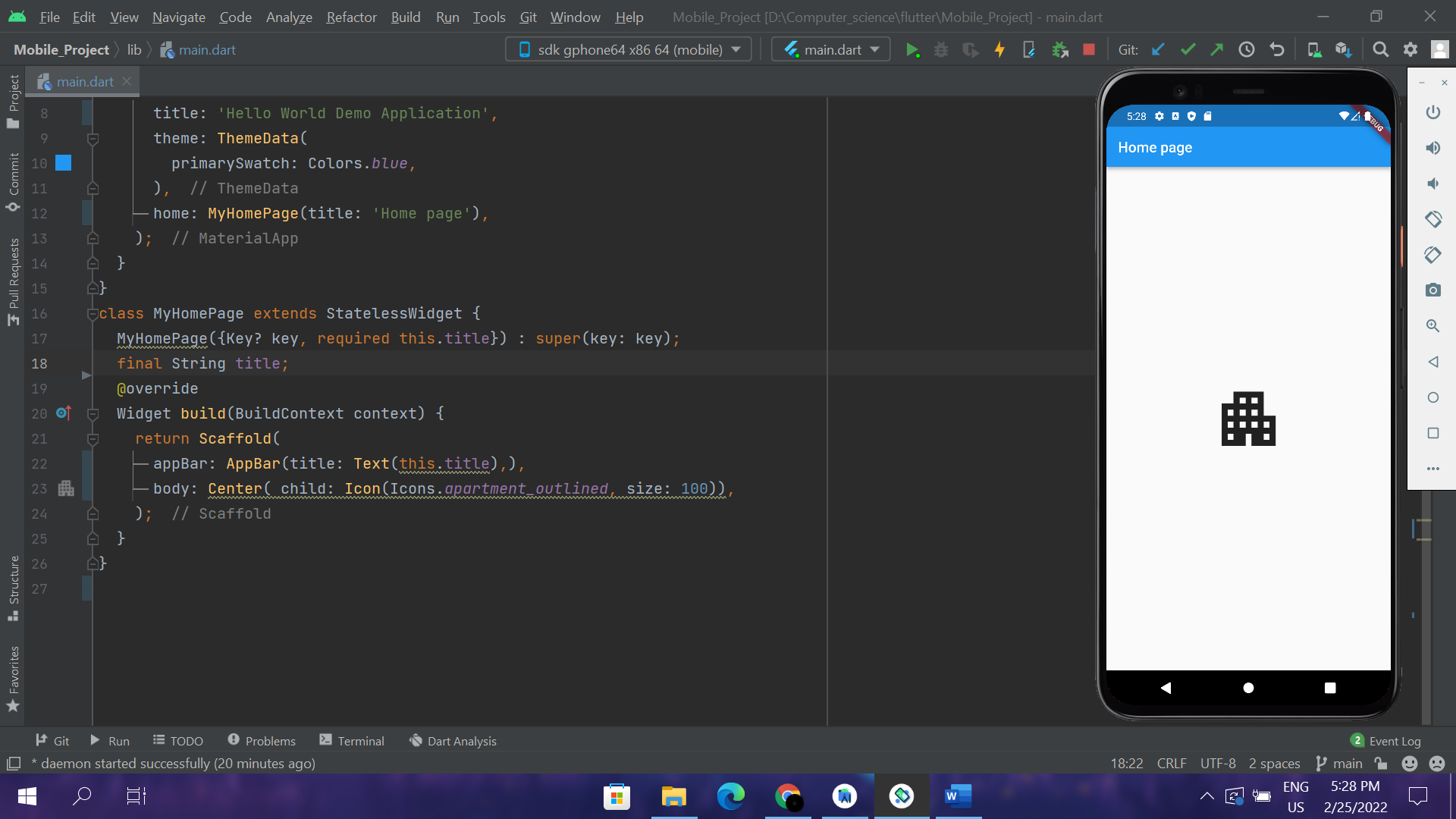Viewport: 1456px width, 819px height.
Task: Open the Tools menu
Action: click(489, 17)
